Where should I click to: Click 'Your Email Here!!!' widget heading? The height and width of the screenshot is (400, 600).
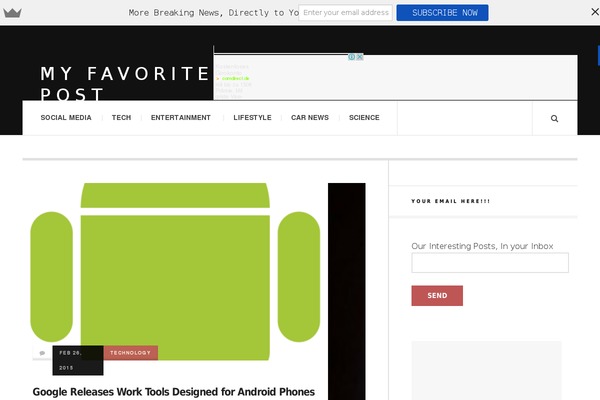pos(450,201)
